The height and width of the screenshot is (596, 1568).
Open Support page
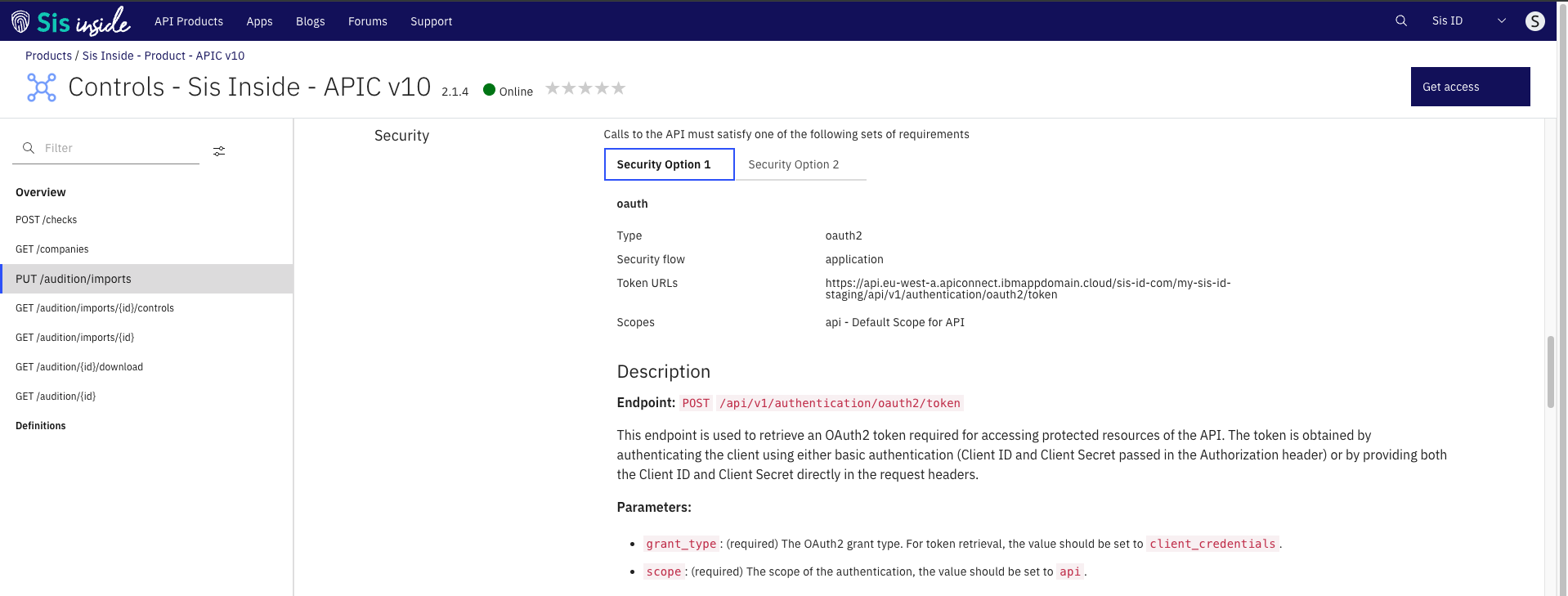(432, 21)
